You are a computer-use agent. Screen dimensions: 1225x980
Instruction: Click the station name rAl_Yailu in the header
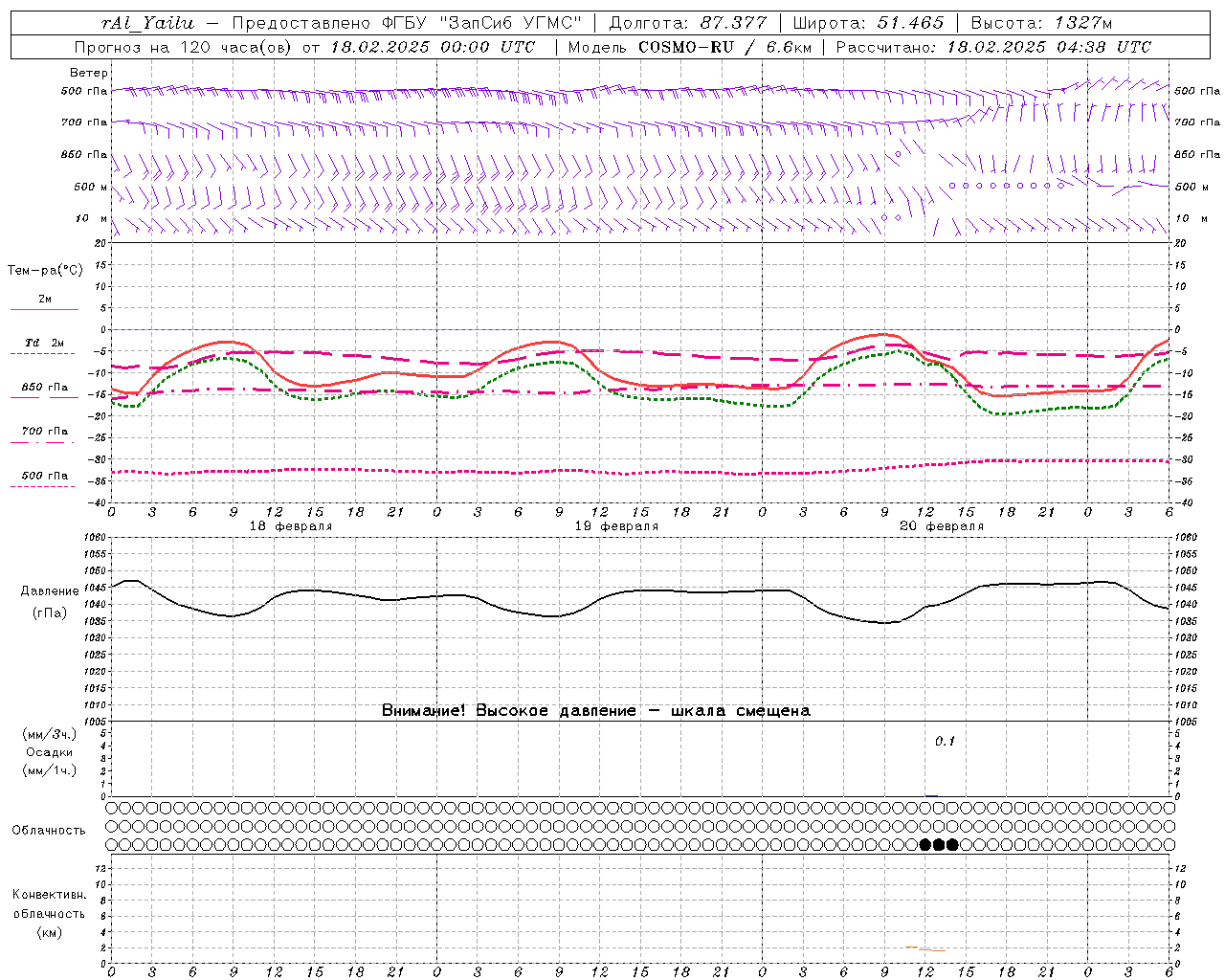click(x=147, y=23)
